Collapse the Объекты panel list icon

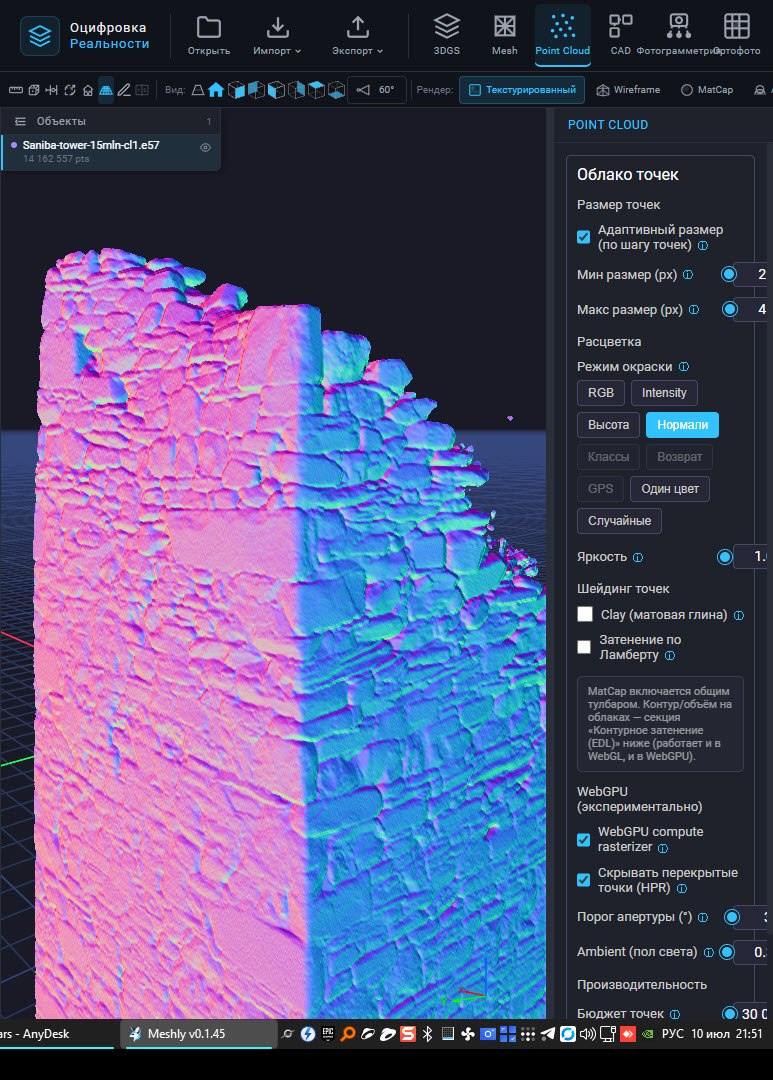pyautogui.click(x=20, y=121)
